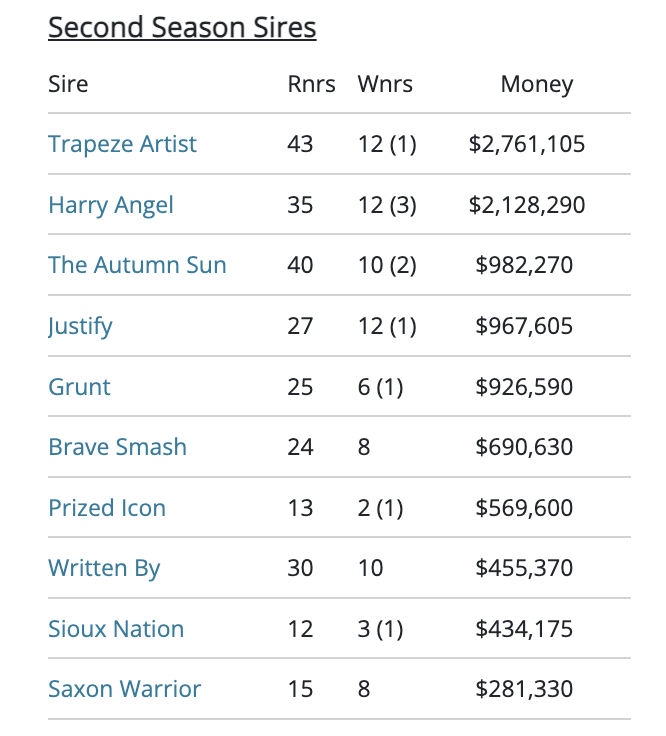Click the $982,270 earnings cell

[524, 265]
